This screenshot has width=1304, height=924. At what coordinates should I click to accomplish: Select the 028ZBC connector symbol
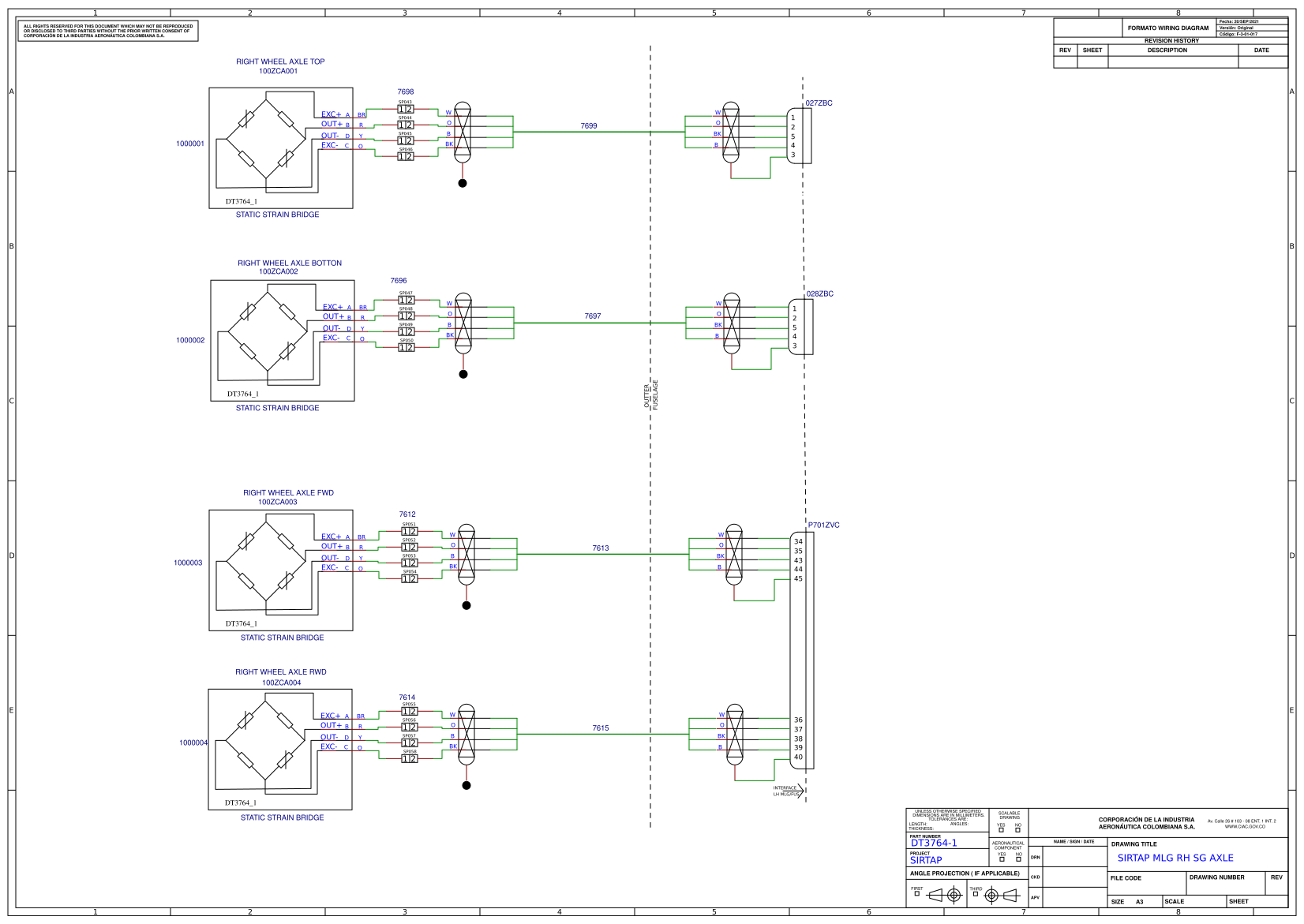point(800,327)
